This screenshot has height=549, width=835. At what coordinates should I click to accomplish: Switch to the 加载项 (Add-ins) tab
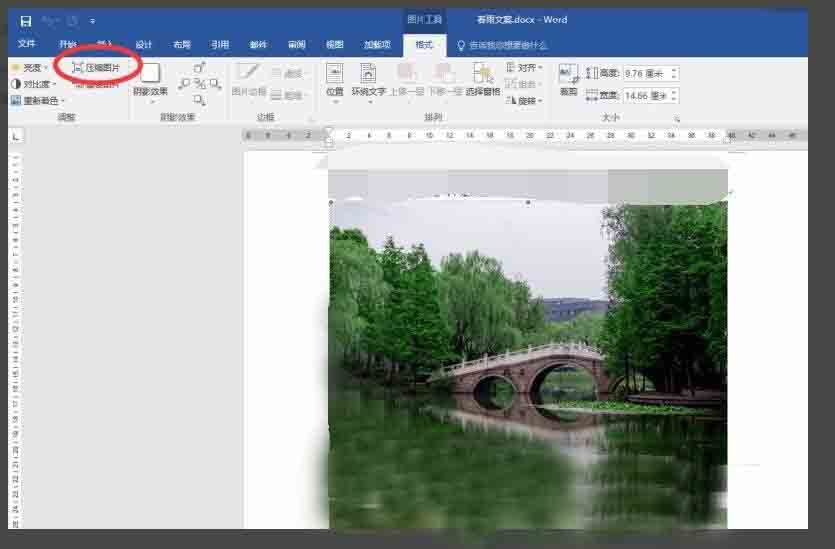(x=377, y=45)
